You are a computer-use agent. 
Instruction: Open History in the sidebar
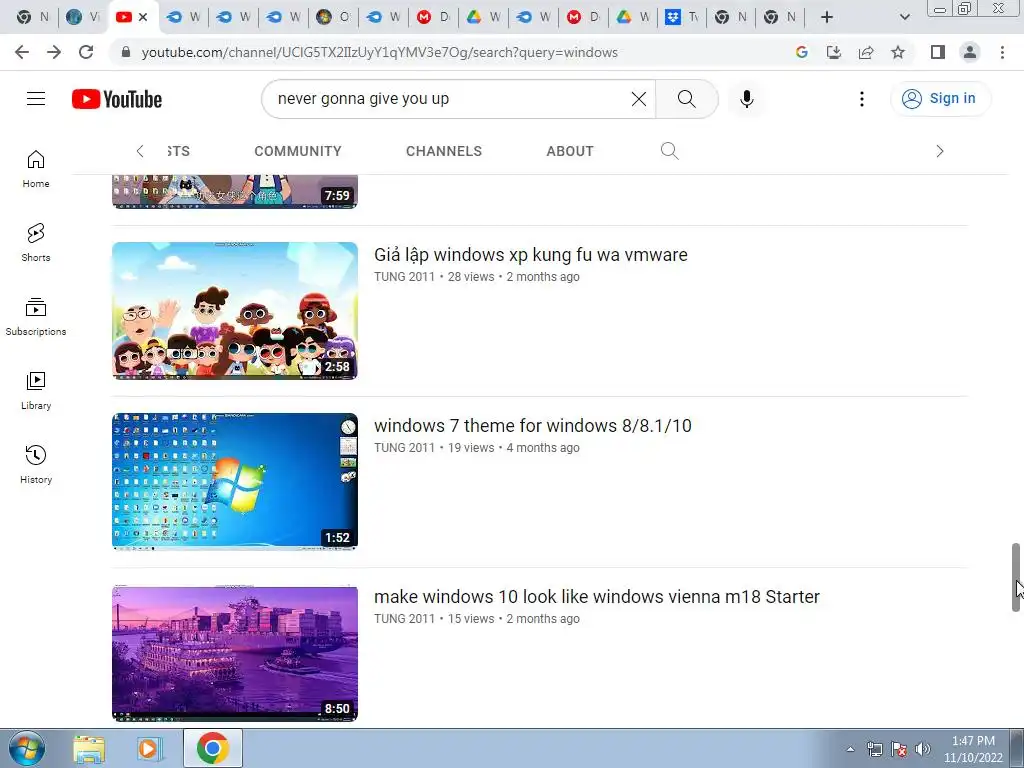[x=36, y=464]
